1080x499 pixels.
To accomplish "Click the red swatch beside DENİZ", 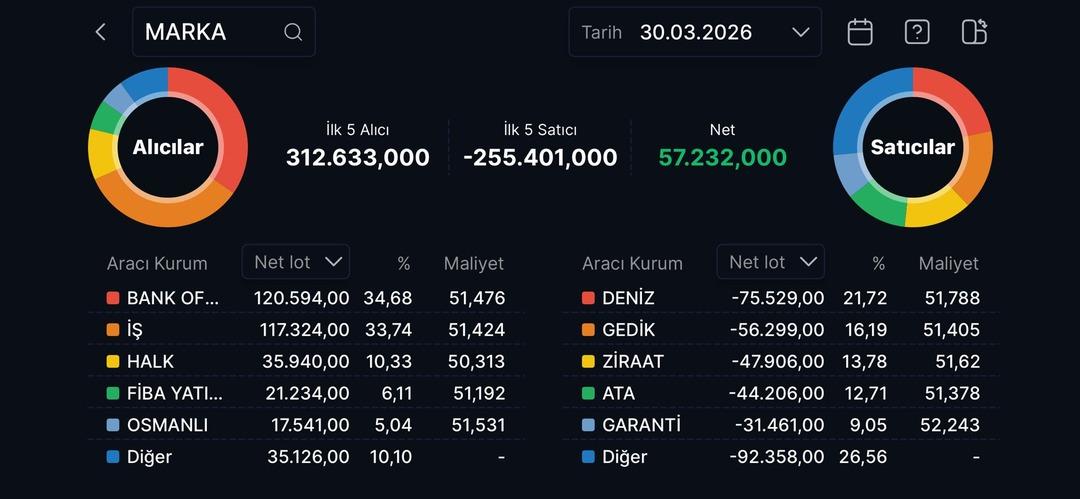I will tap(588, 298).
